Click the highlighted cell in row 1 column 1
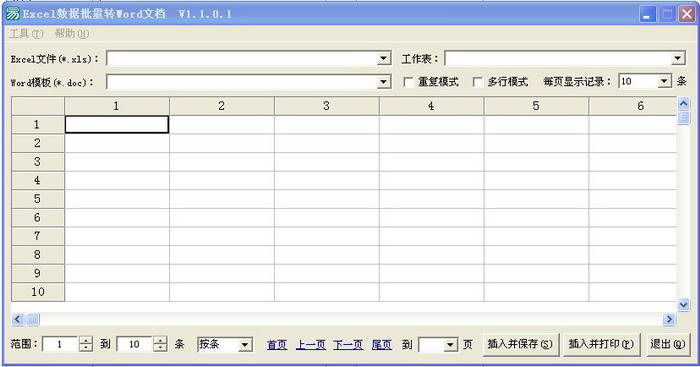Image resolution: width=700 pixels, height=367 pixels. (x=117, y=125)
